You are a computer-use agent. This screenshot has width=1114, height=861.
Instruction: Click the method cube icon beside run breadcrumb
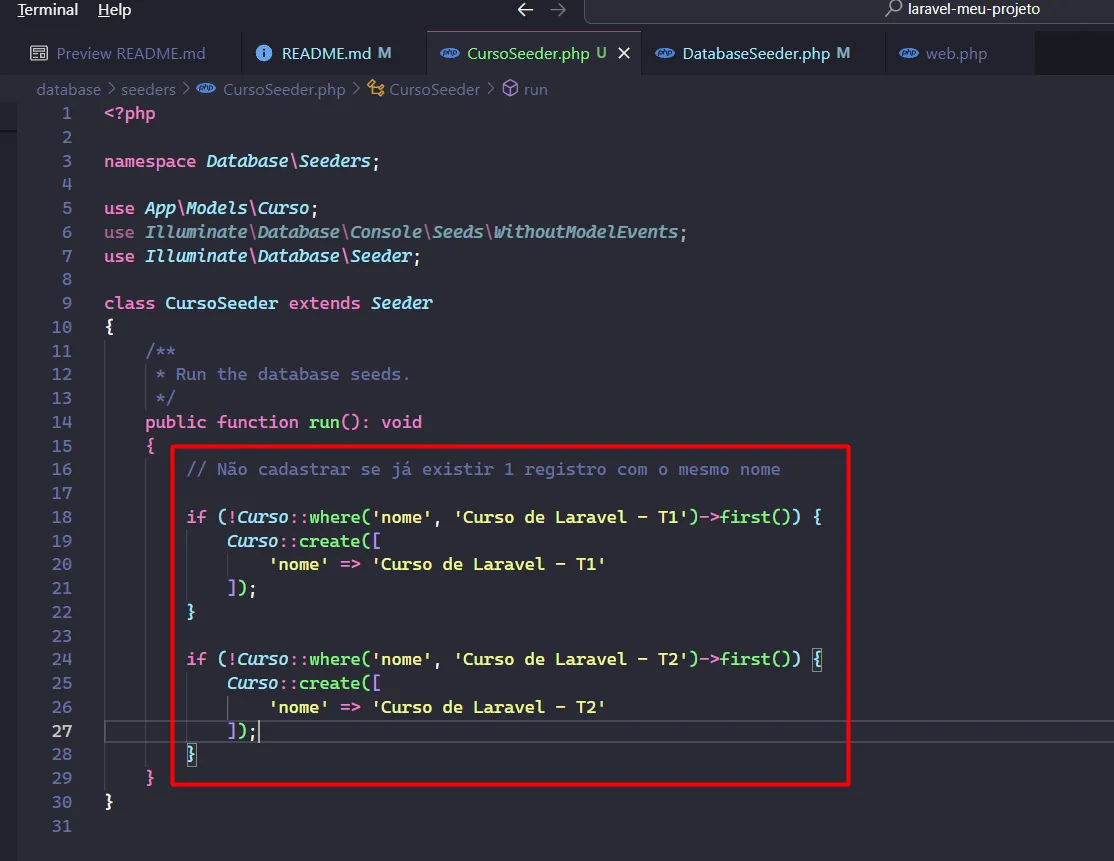coord(510,89)
